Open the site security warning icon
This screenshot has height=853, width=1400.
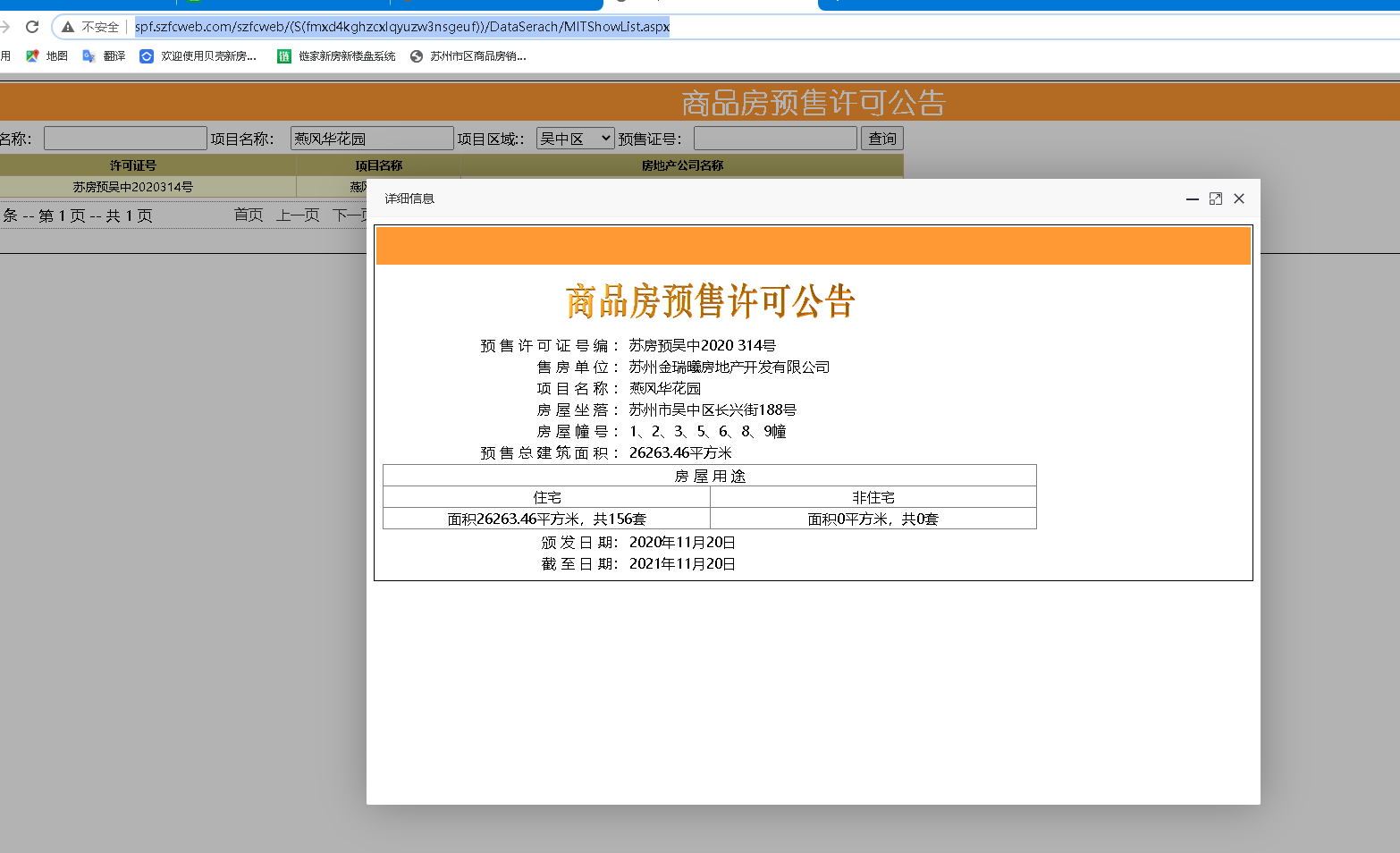(68, 27)
